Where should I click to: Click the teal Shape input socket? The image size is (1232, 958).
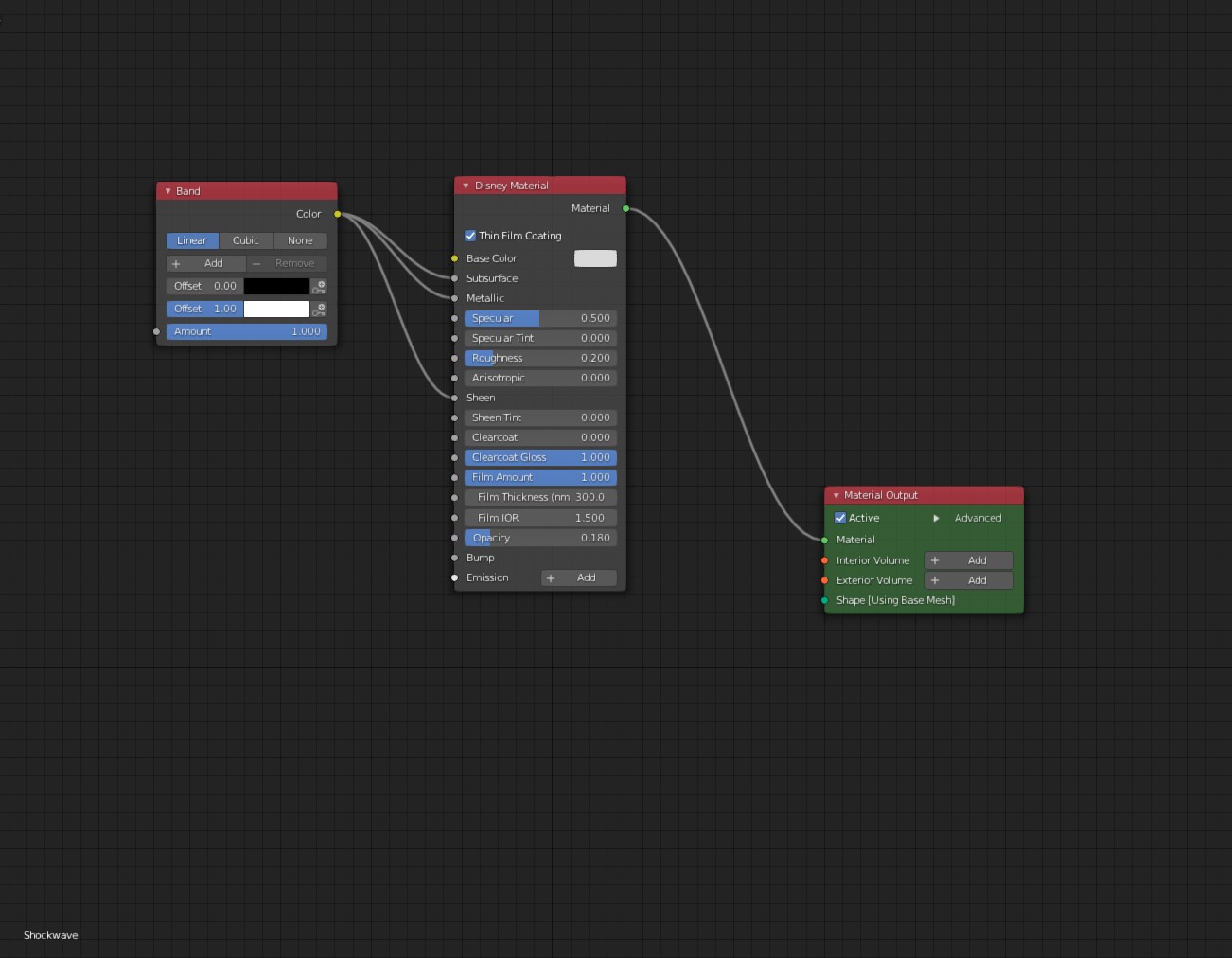pos(824,600)
